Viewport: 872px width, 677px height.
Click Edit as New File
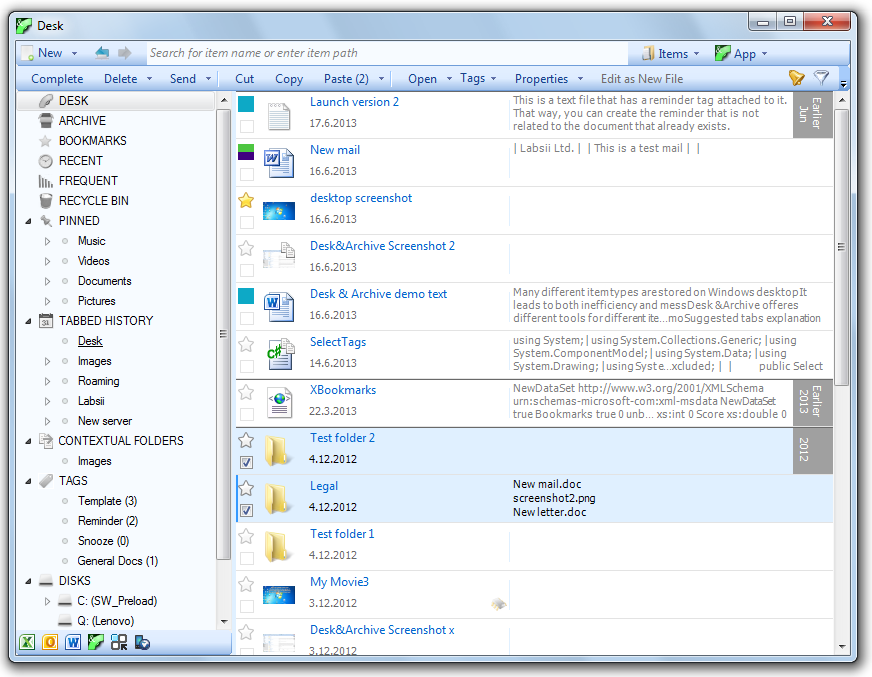click(642, 78)
